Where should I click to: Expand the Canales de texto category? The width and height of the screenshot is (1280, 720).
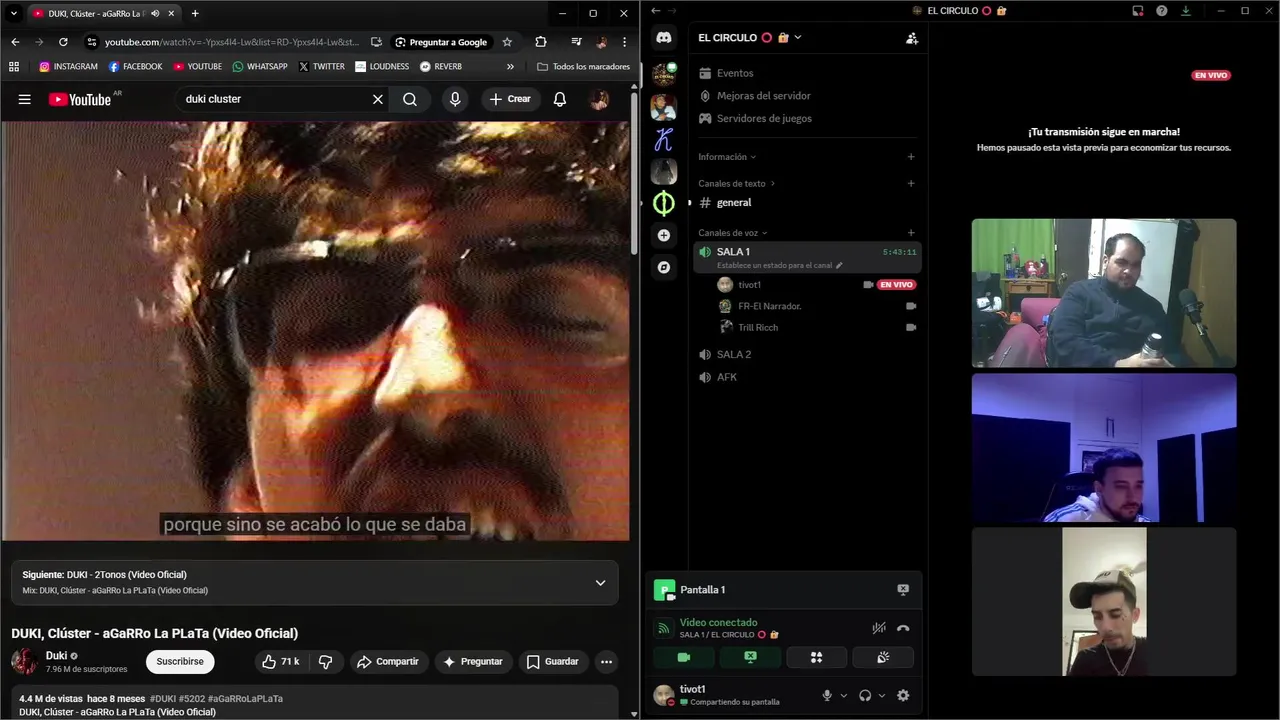(x=737, y=184)
